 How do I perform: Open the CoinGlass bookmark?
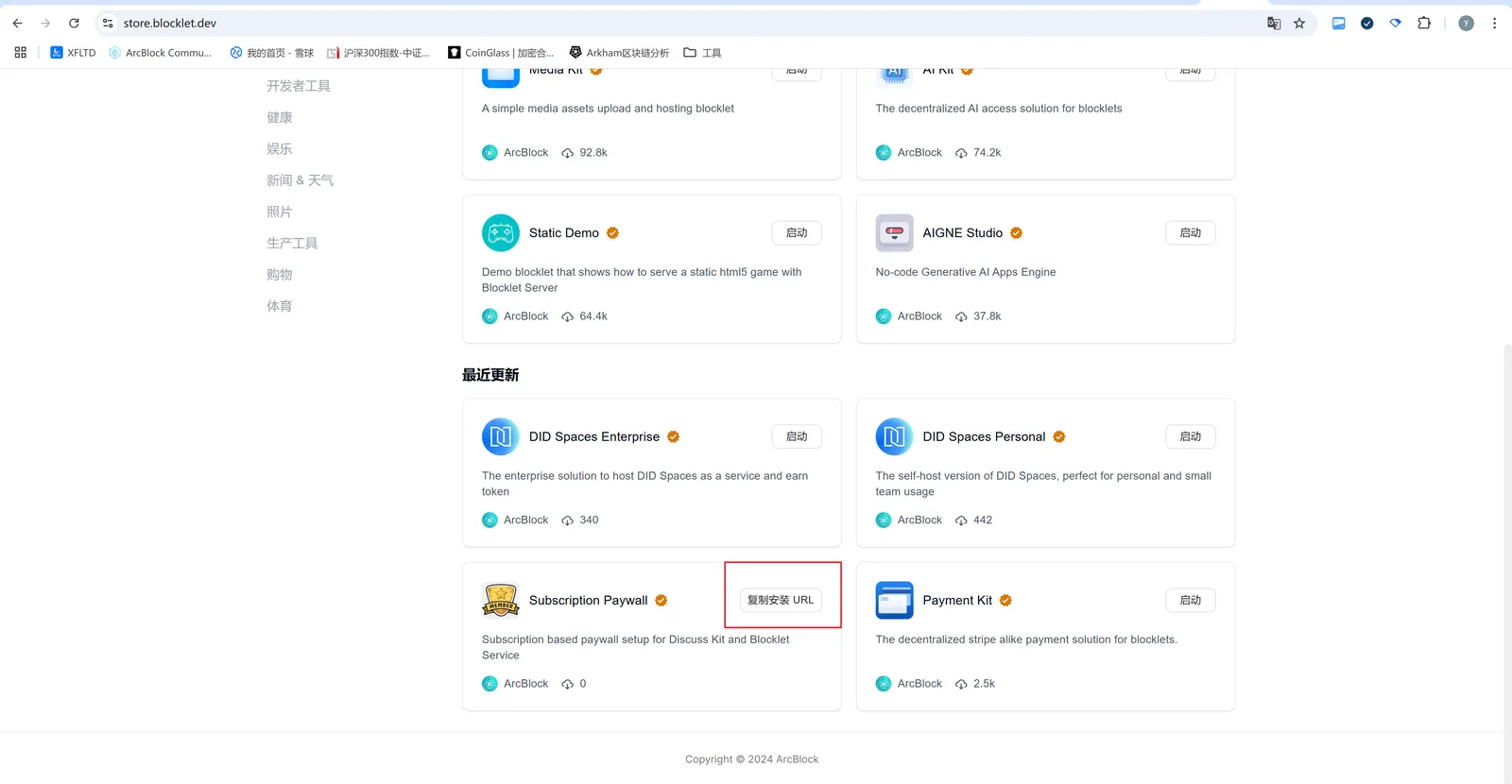[x=501, y=53]
